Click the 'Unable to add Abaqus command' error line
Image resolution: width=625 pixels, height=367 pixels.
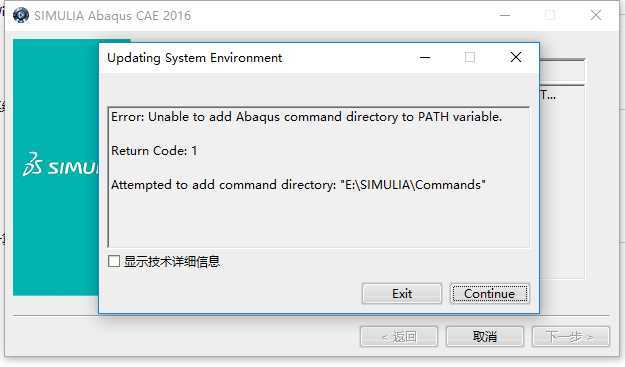point(306,117)
